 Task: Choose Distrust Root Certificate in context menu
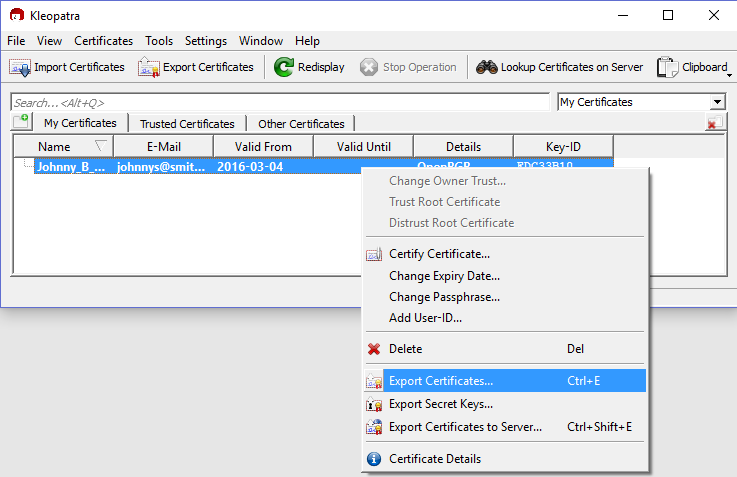click(505, 223)
